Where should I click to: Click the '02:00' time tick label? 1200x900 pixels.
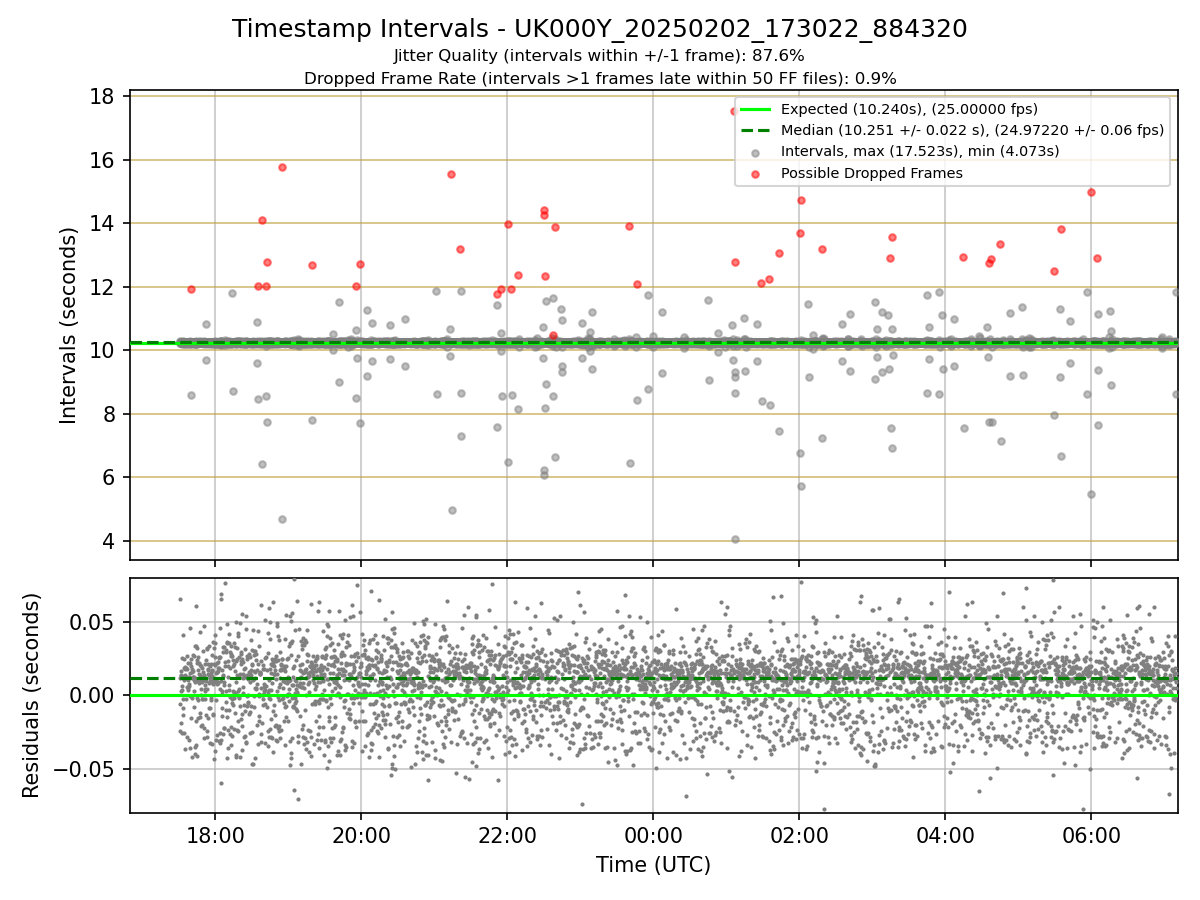799,834
